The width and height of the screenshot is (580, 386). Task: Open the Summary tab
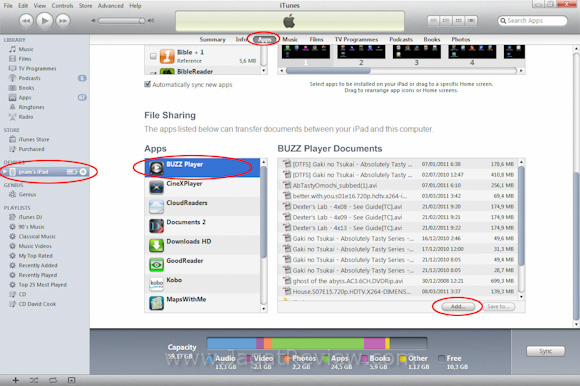[212, 39]
